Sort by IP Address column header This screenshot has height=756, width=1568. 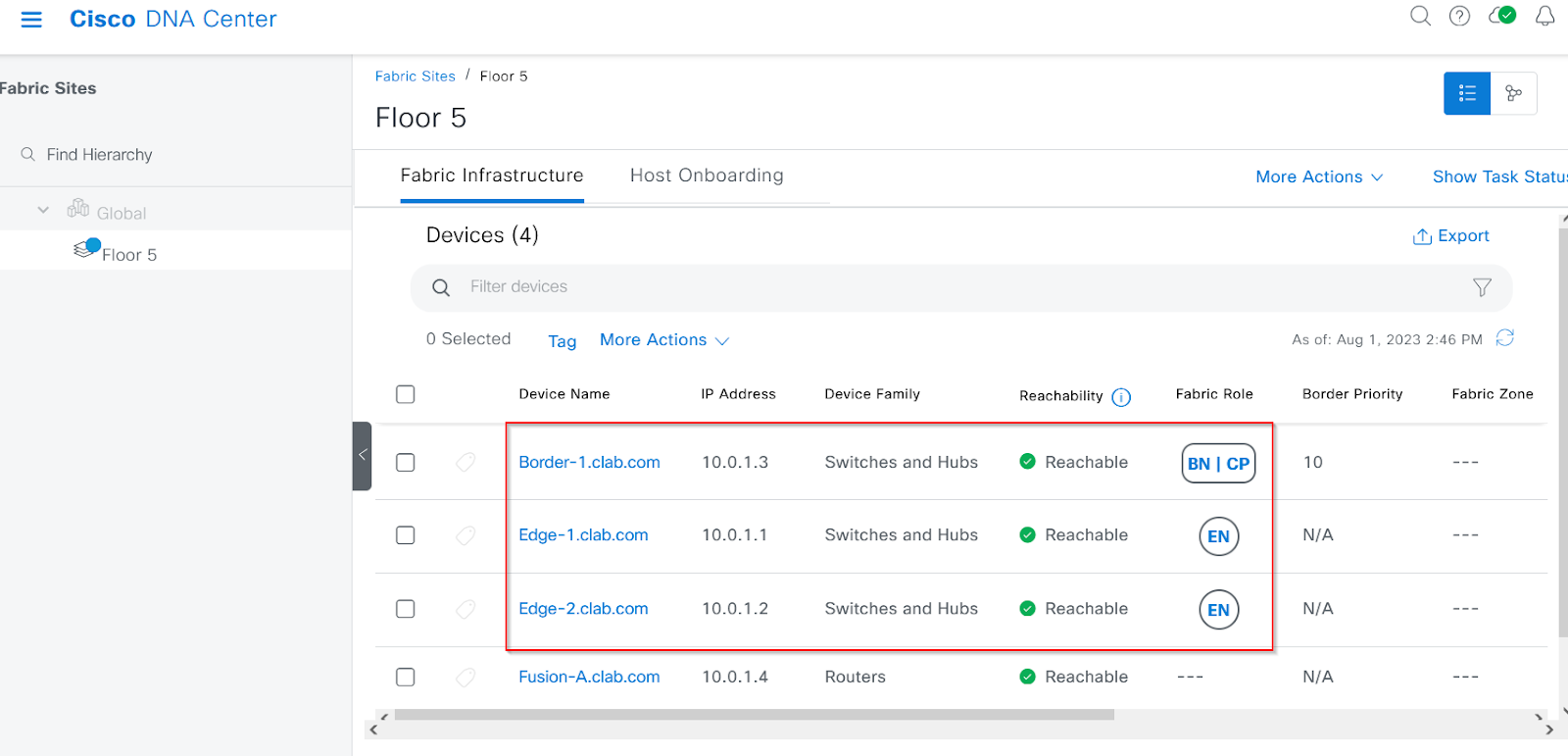[738, 394]
